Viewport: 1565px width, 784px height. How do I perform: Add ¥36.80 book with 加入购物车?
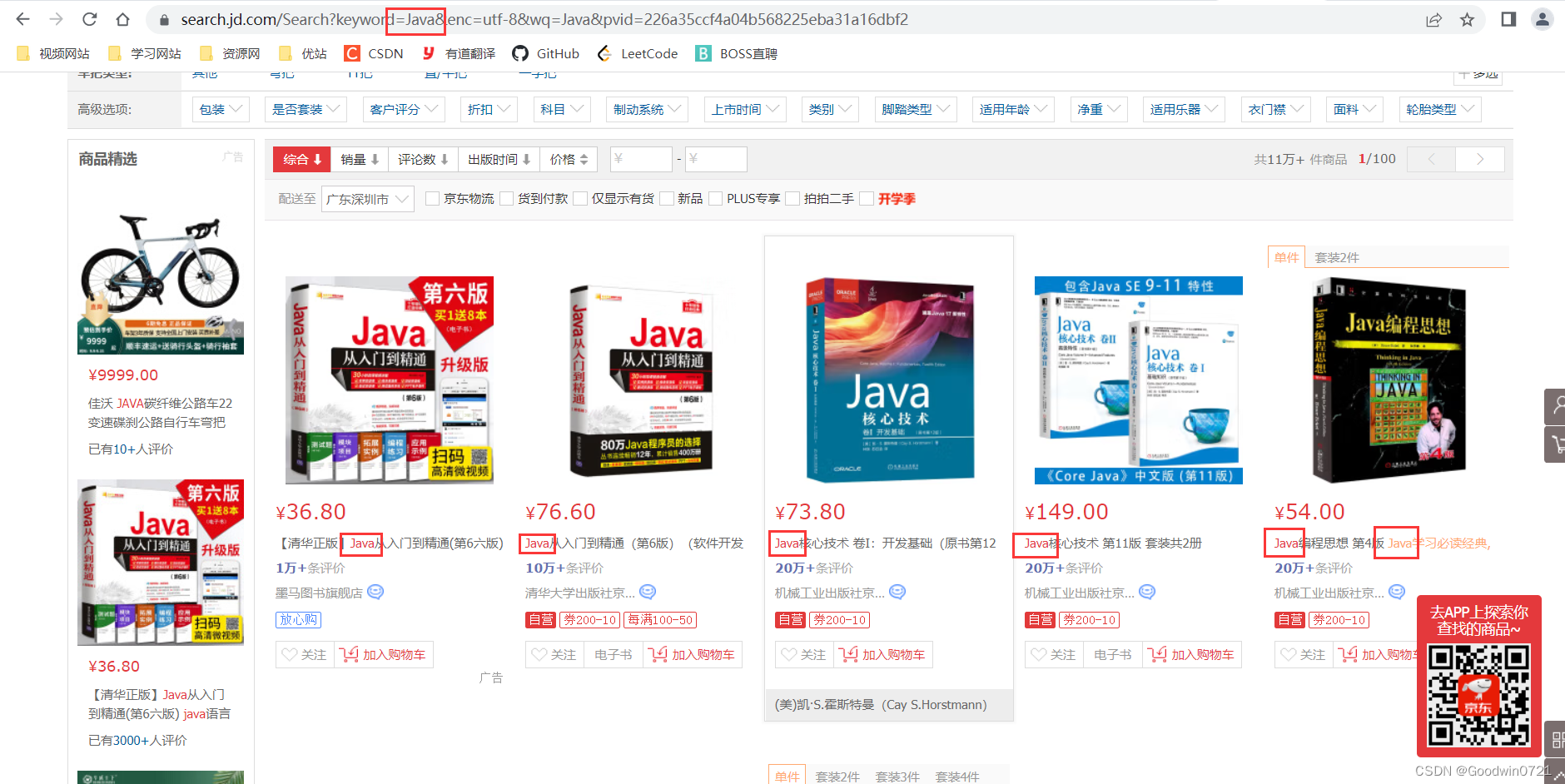pos(384,655)
